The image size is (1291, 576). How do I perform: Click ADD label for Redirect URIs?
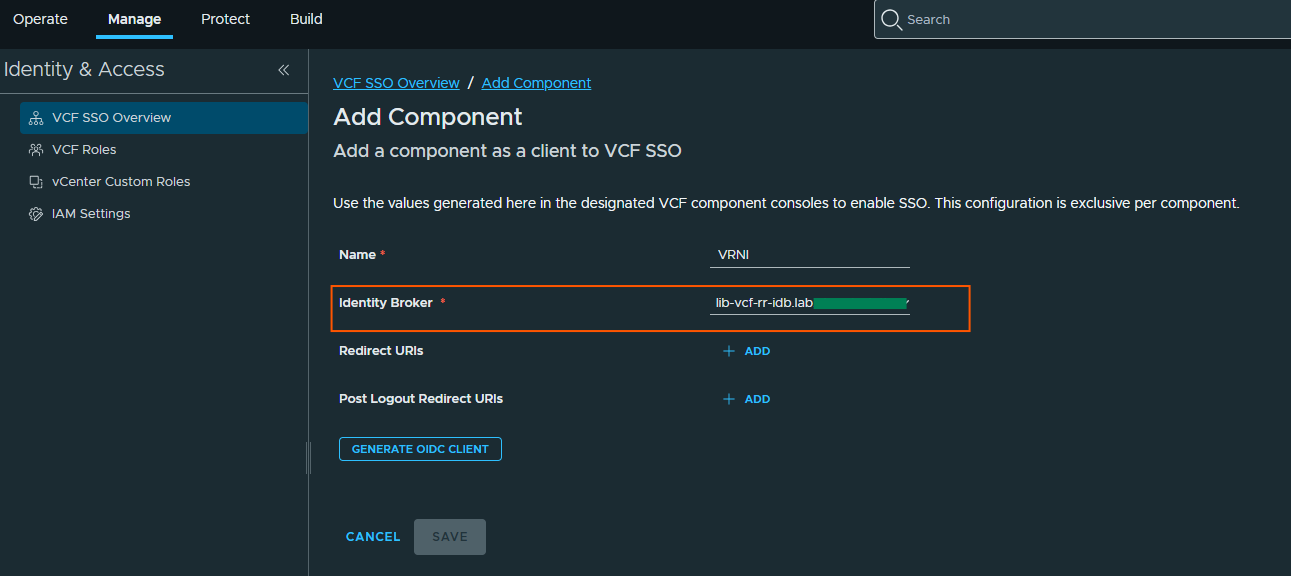point(757,352)
